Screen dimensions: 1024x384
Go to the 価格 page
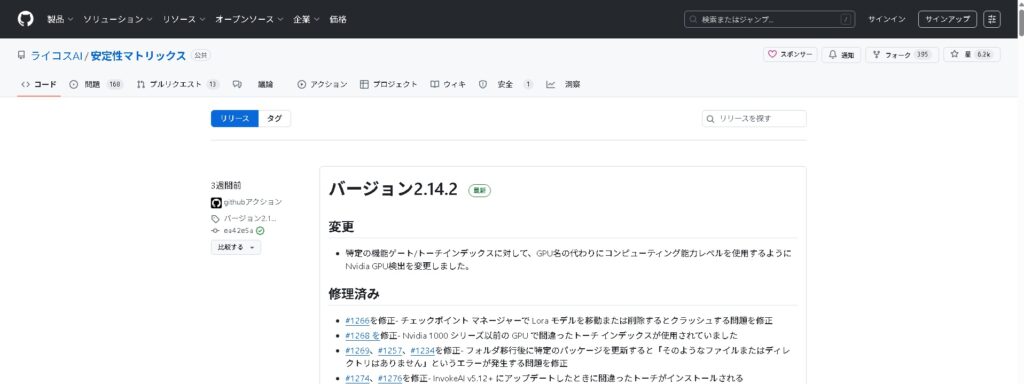tap(338, 20)
